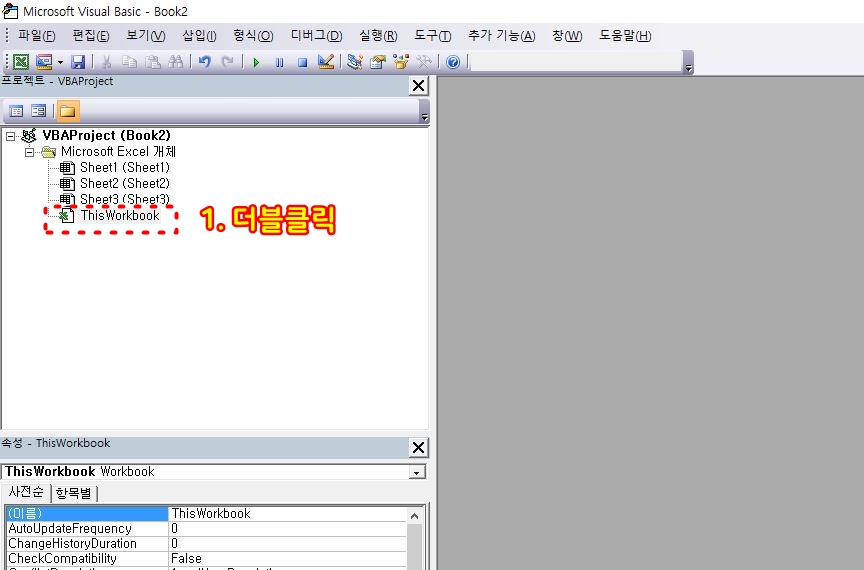Open the 실행(R) menu

coord(378,36)
